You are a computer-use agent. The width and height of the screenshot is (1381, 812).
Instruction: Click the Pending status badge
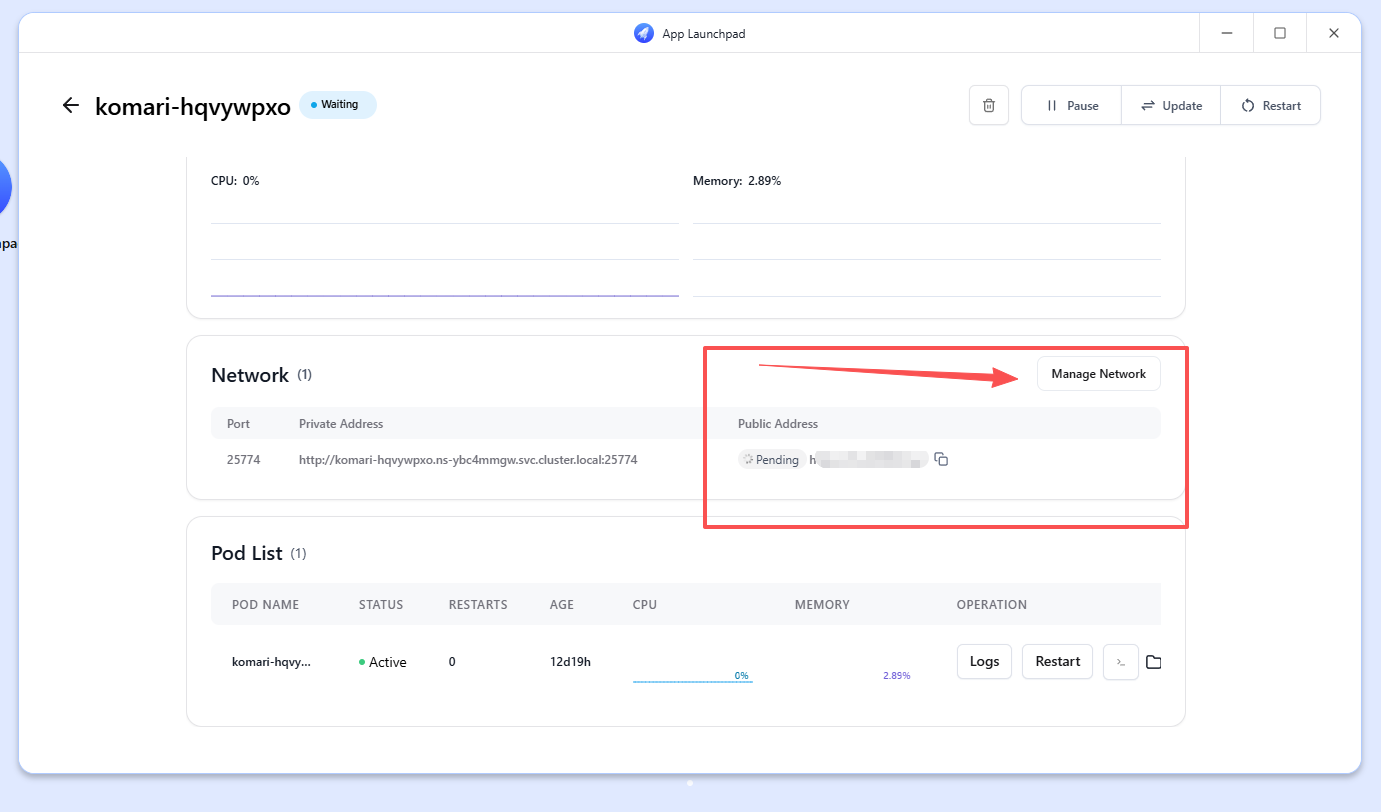[770, 460]
